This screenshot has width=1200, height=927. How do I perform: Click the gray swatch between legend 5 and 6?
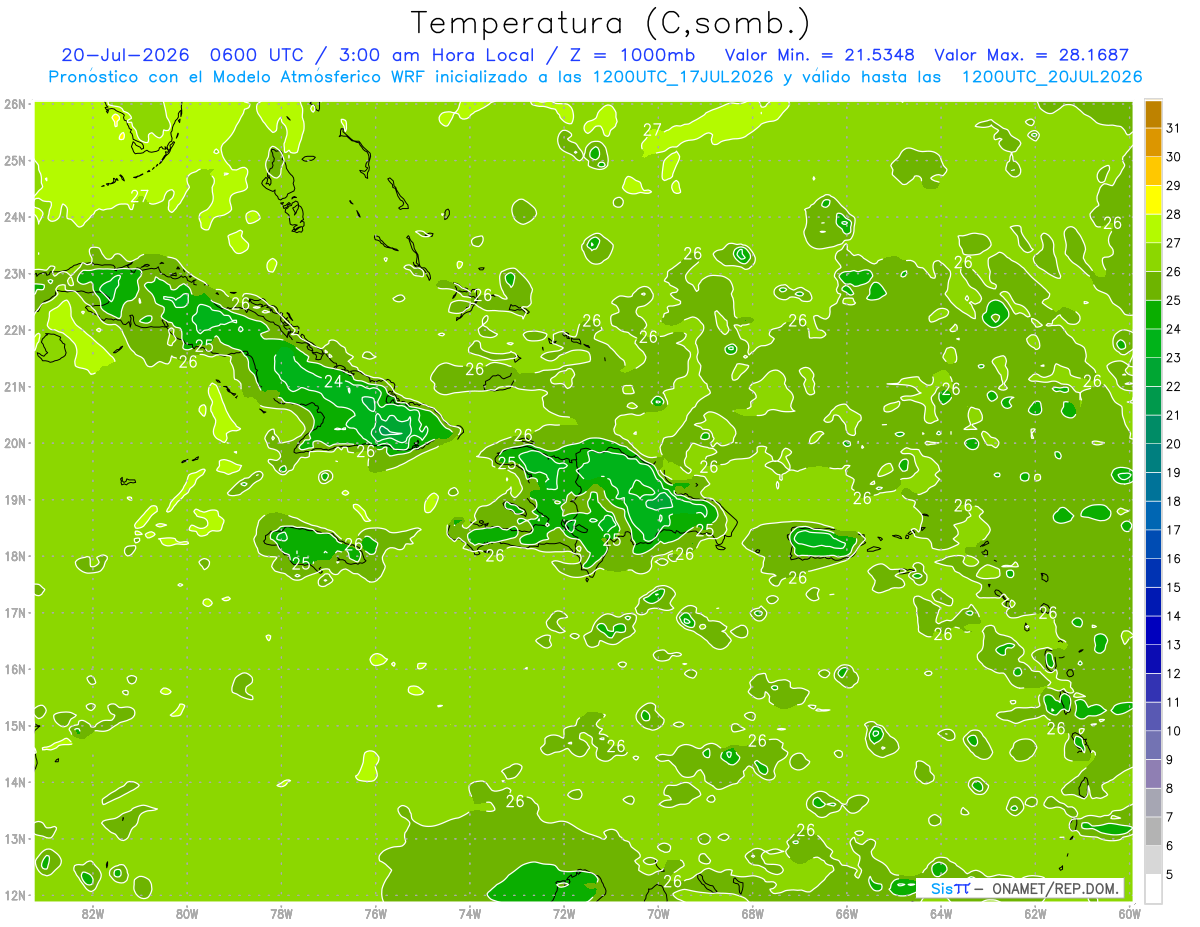pyautogui.click(x=1153, y=860)
